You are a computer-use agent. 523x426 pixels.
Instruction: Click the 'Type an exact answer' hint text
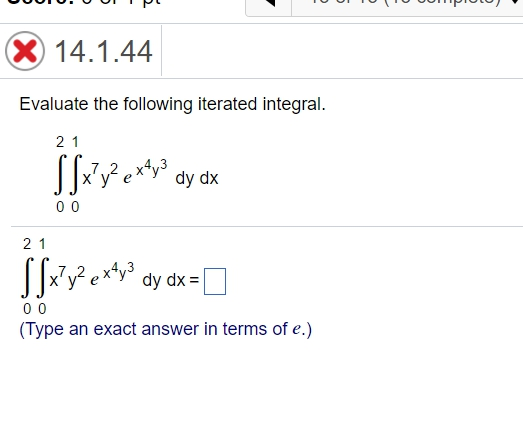pyautogui.click(x=165, y=329)
